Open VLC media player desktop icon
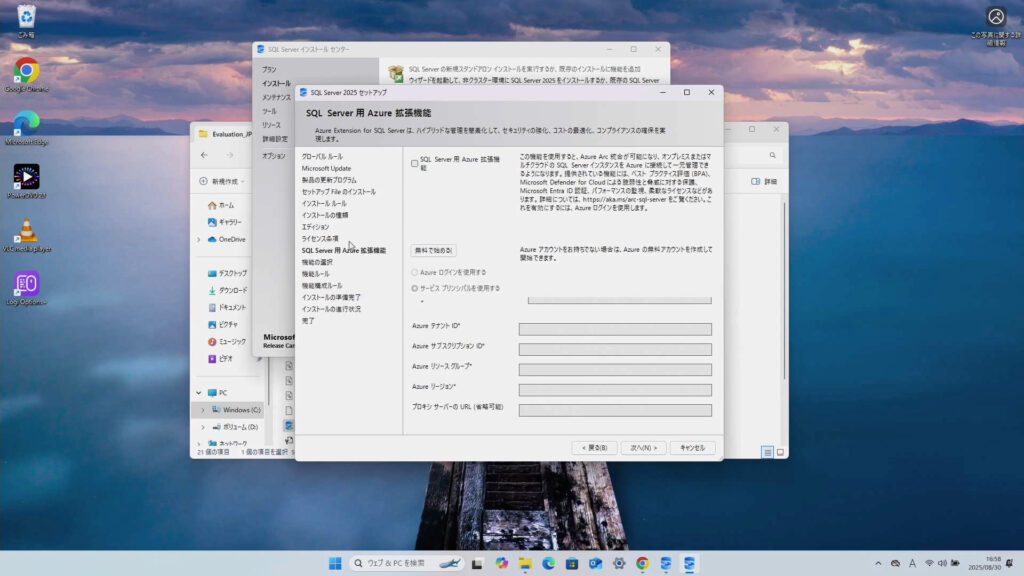Image resolution: width=1024 pixels, height=576 pixels. pos(26,235)
